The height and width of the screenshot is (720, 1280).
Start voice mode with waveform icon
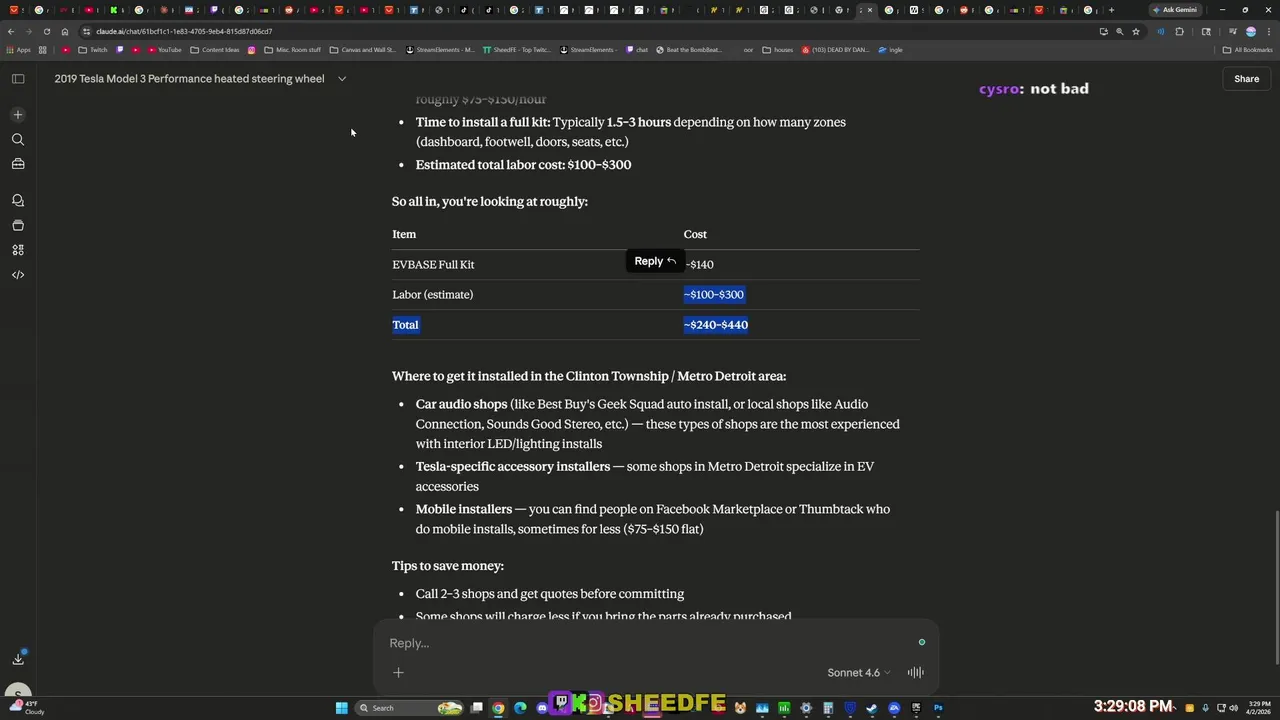tap(915, 672)
